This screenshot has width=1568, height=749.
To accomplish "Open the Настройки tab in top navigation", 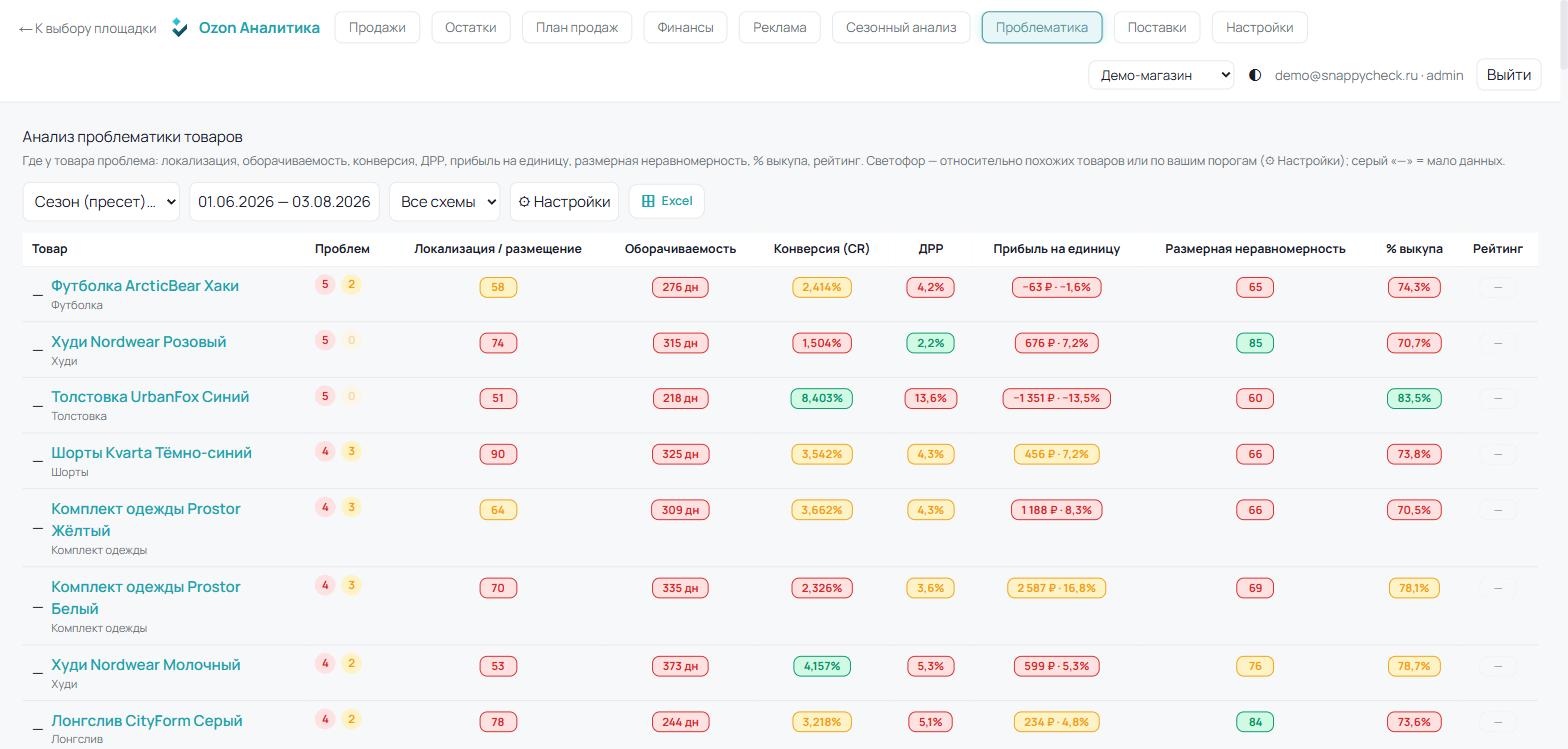I will [x=1259, y=27].
